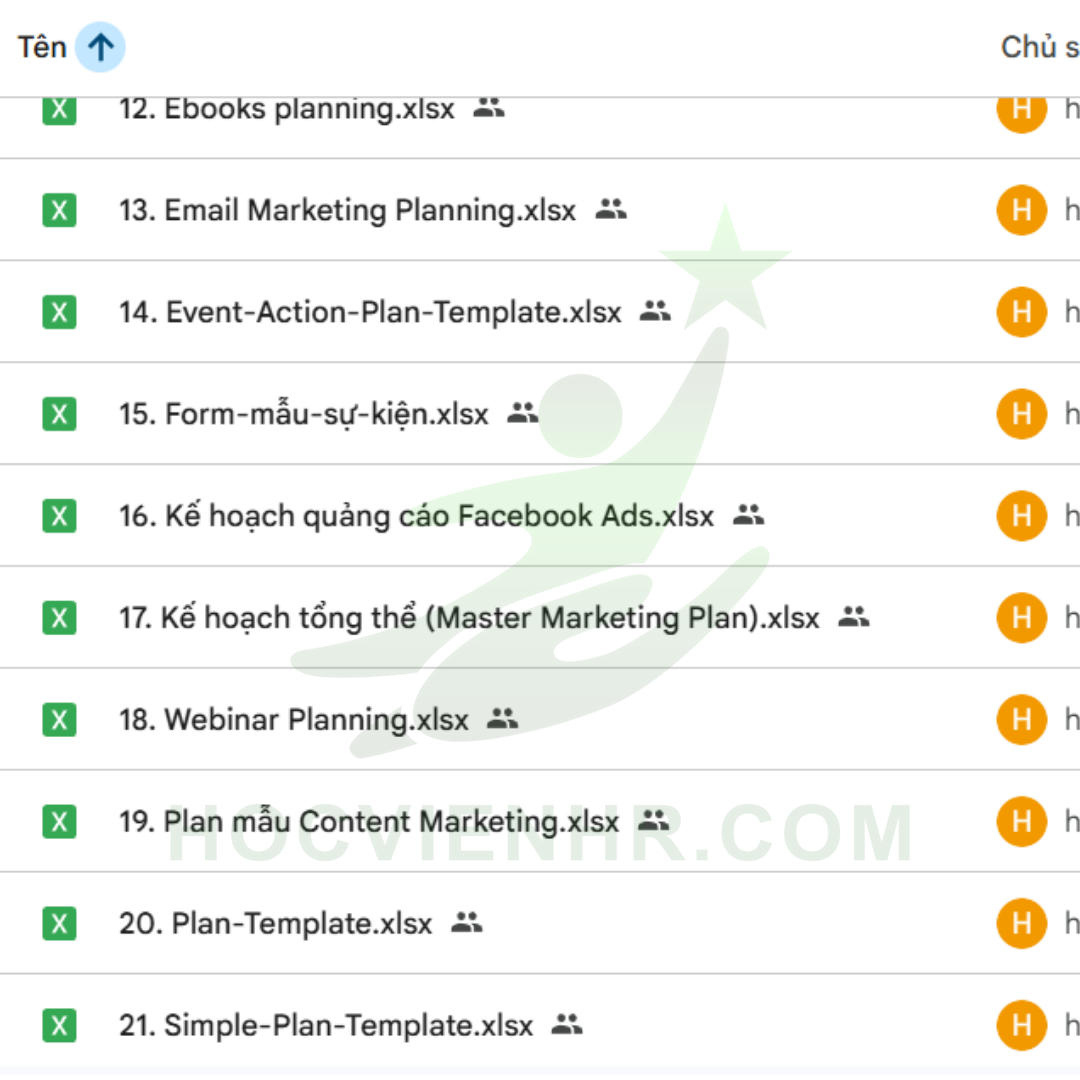Open 18. Webinar Planning.xlsx

tap(293, 720)
